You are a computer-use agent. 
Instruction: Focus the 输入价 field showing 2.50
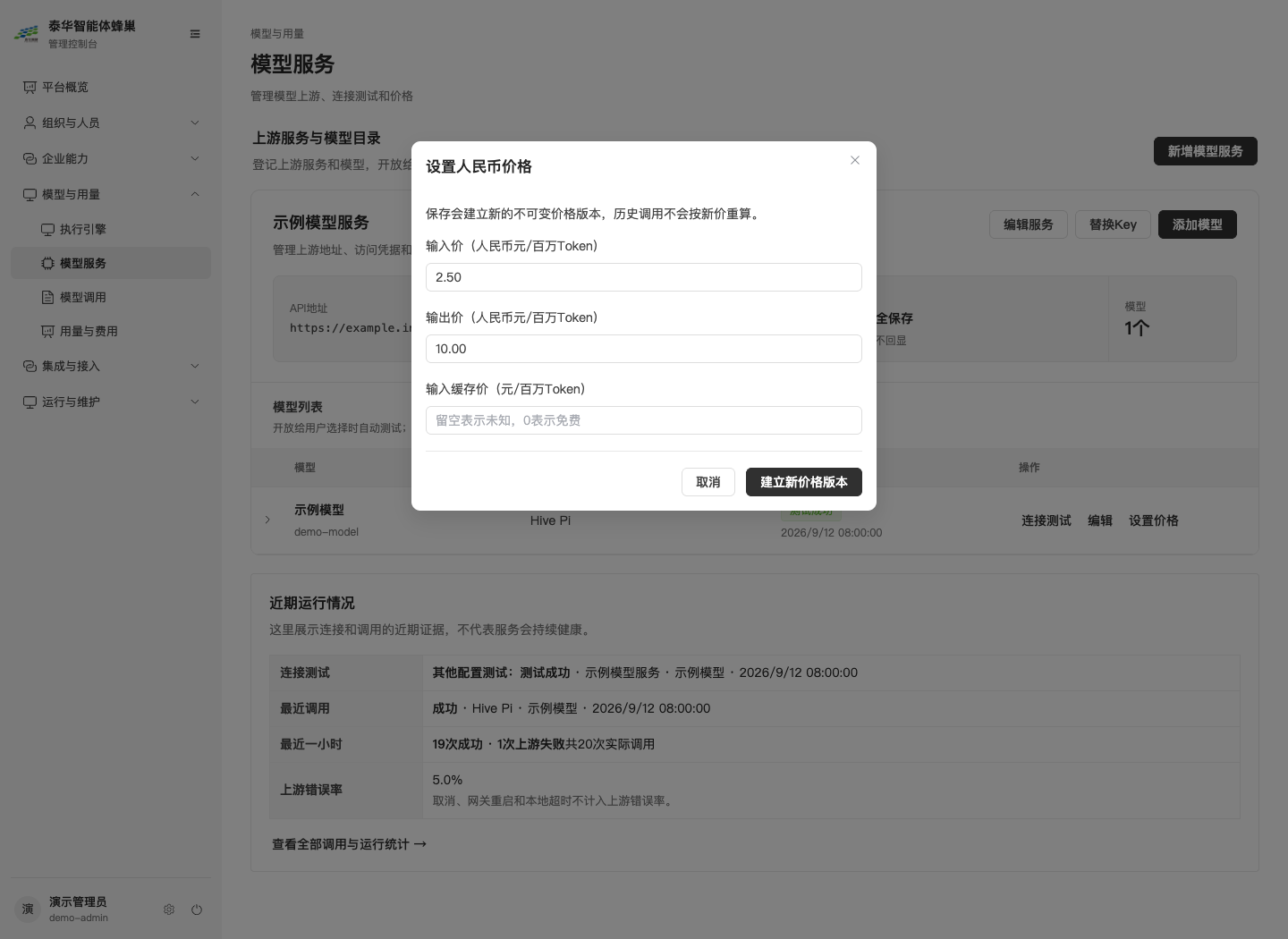coord(644,277)
